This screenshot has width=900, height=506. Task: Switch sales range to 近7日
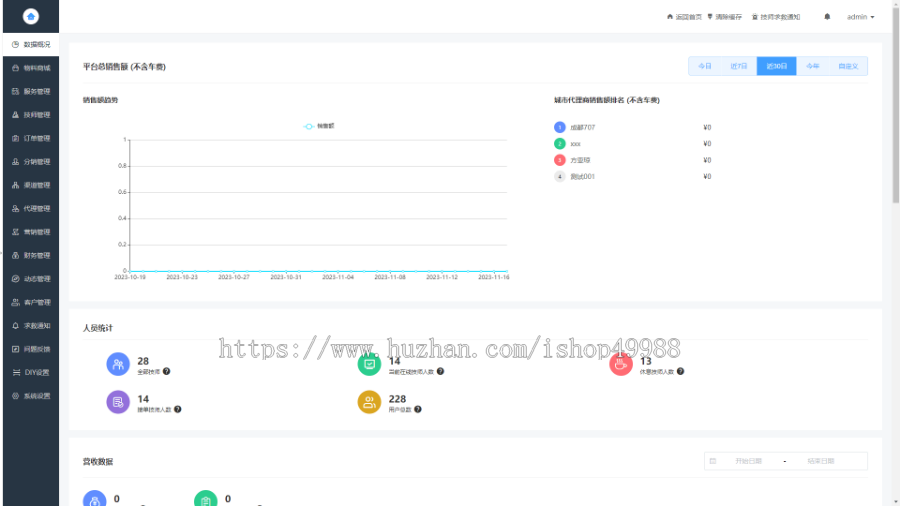(739, 66)
